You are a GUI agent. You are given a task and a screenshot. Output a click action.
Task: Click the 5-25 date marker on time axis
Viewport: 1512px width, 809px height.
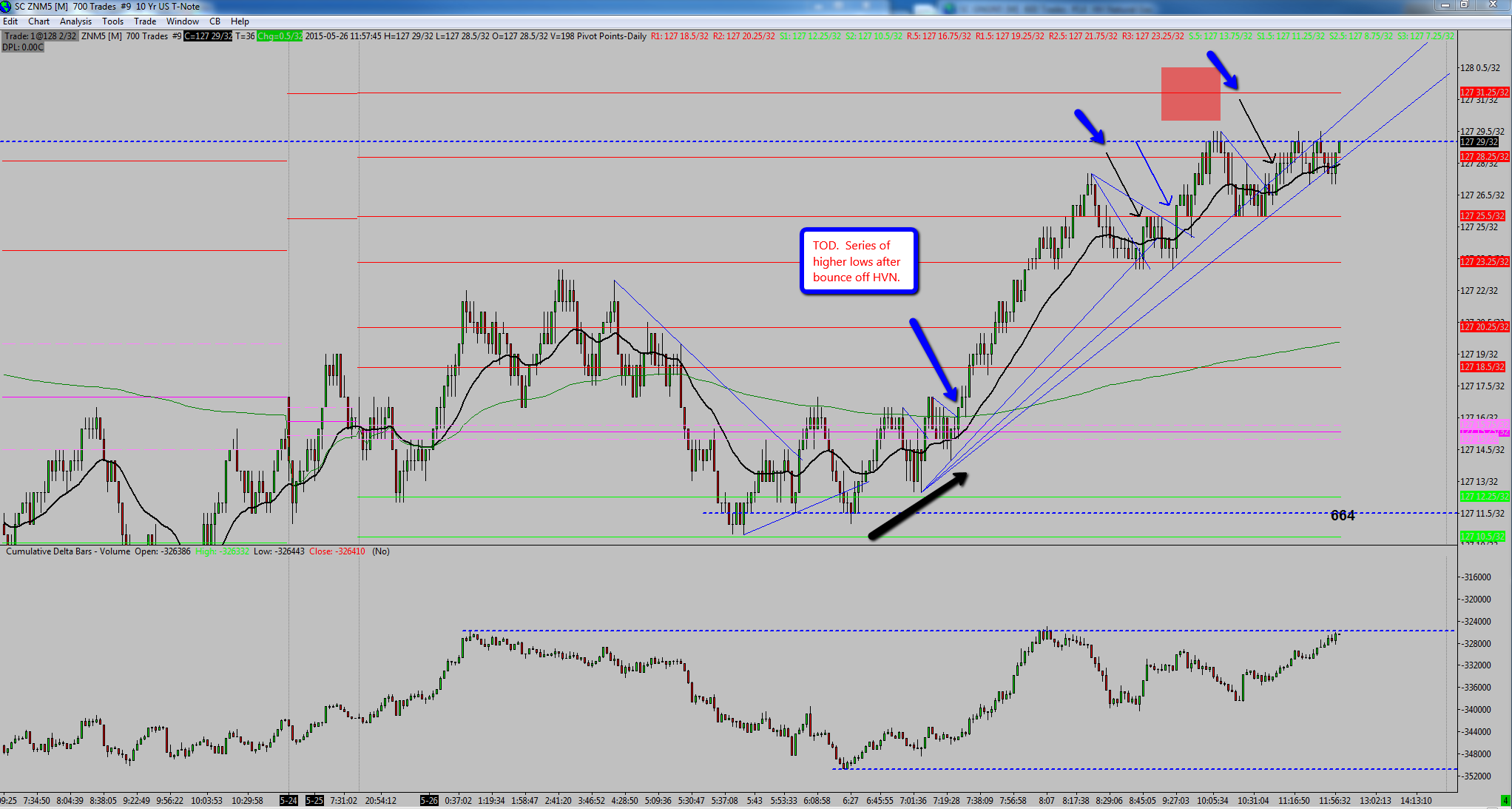tap(314, 801)
